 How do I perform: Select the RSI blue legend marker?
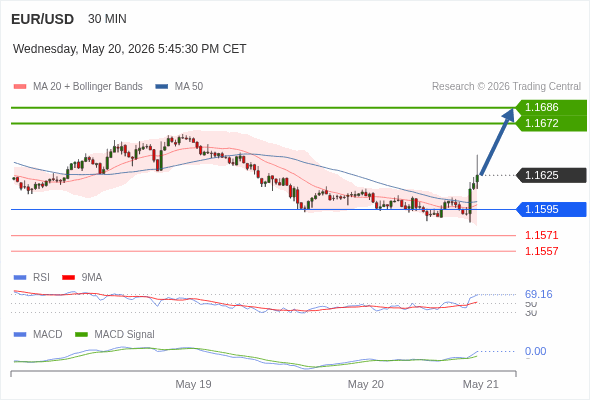tap(20, 278)
